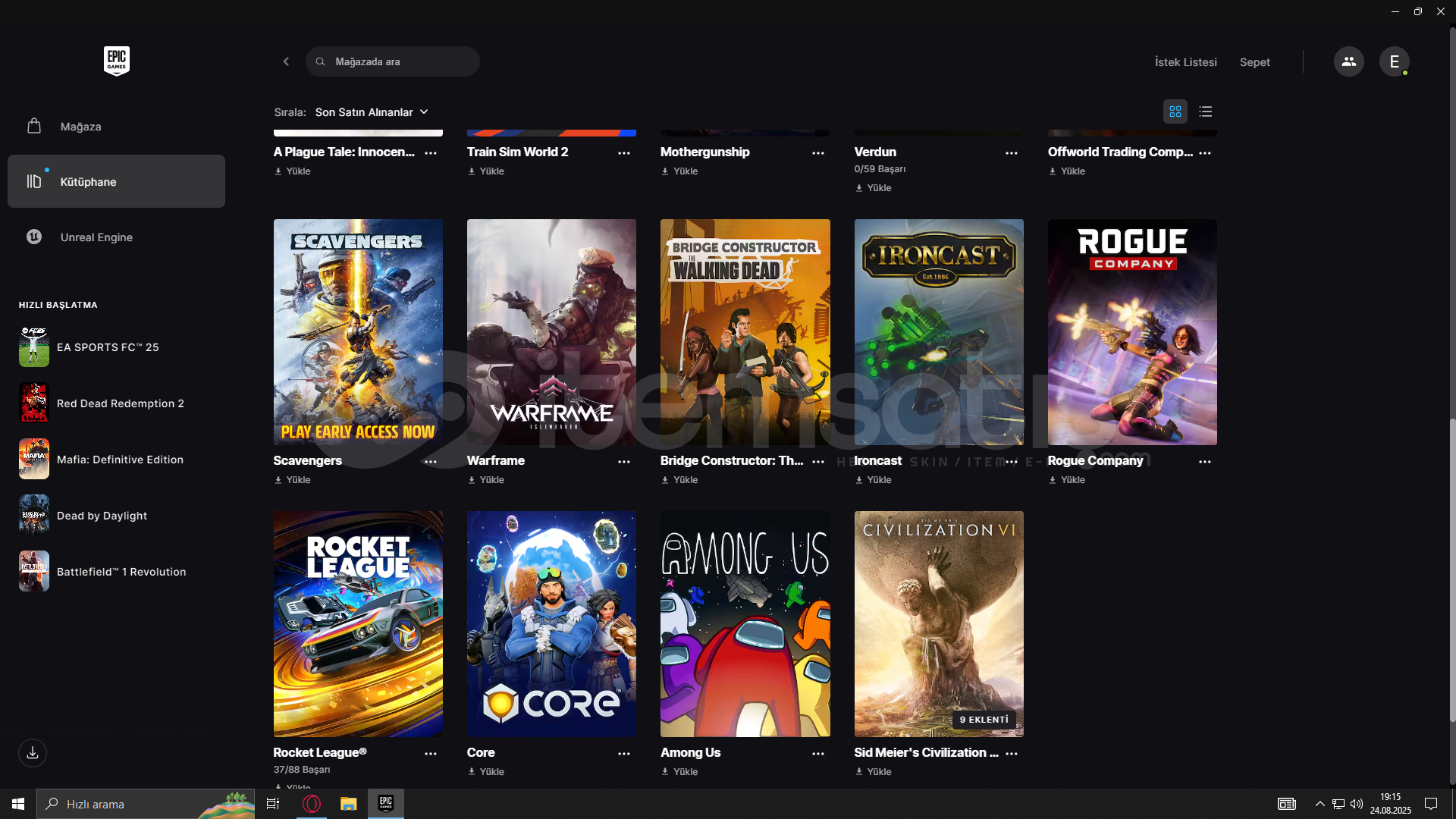Open the Among Us cover art
The image size is (1456, 819).
pos(745,624)
